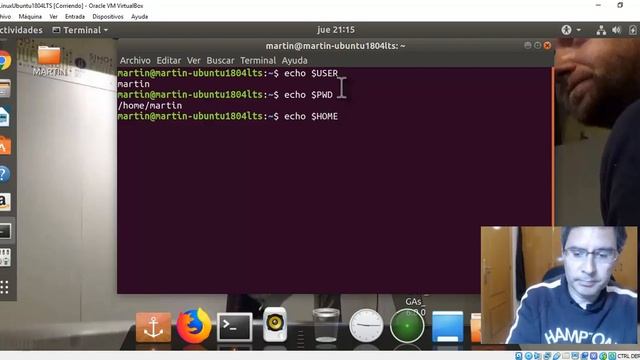This screenshot has width=640, height=360.
Task: Open Files manager in the Ubuntu dock
Action: tap(4, 89)
